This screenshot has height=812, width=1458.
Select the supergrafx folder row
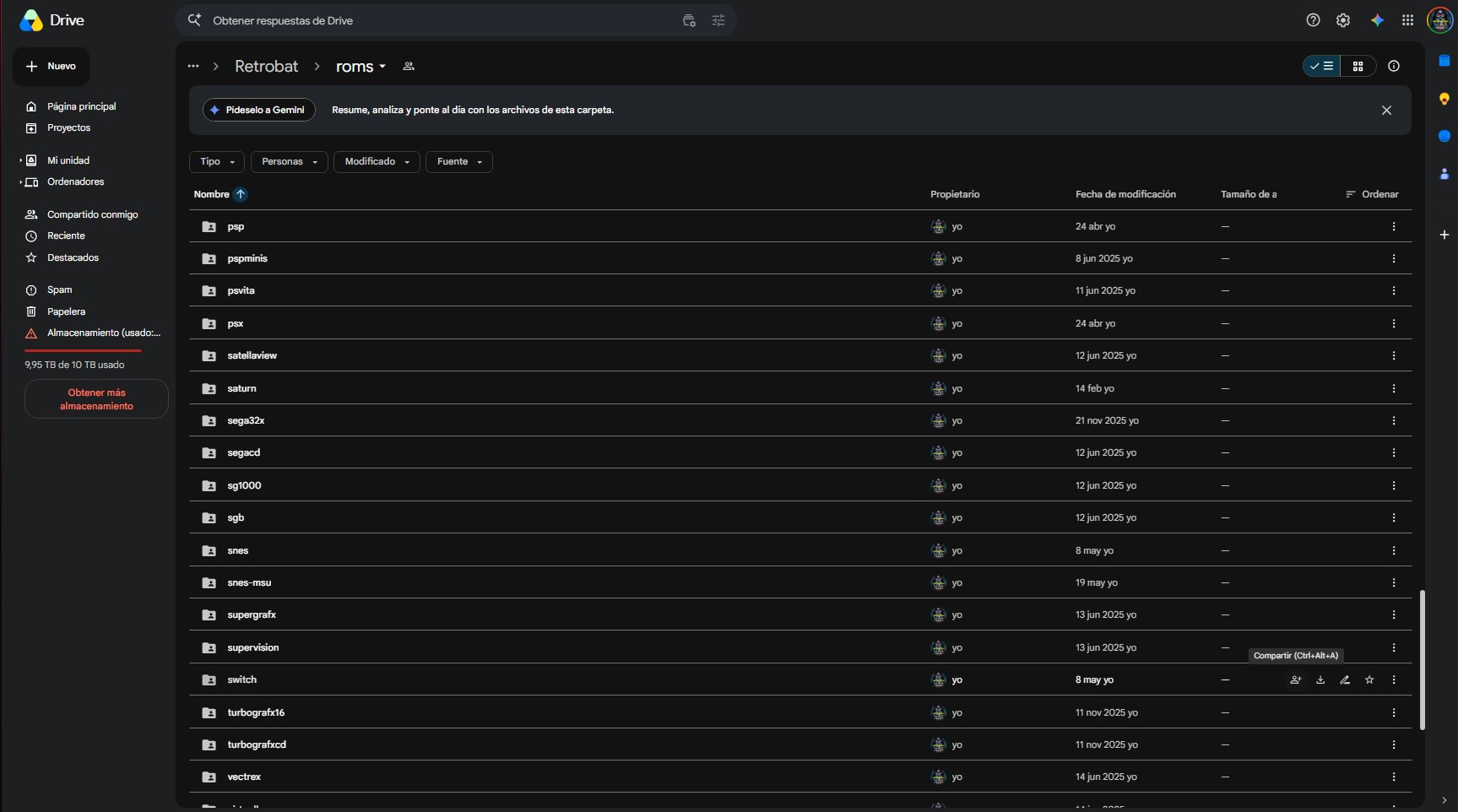coord(800,614)
